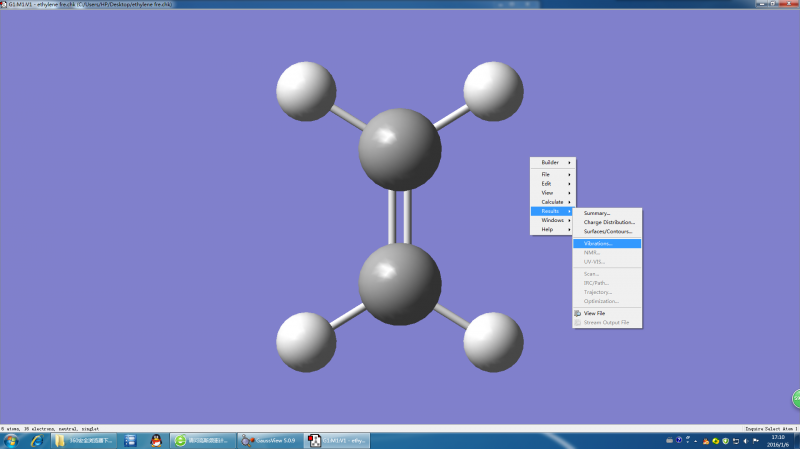Image resolution: width=800 pixels, height=449 pixels.
Task: Expand the Builder submenu
Action: click(552, 162)
